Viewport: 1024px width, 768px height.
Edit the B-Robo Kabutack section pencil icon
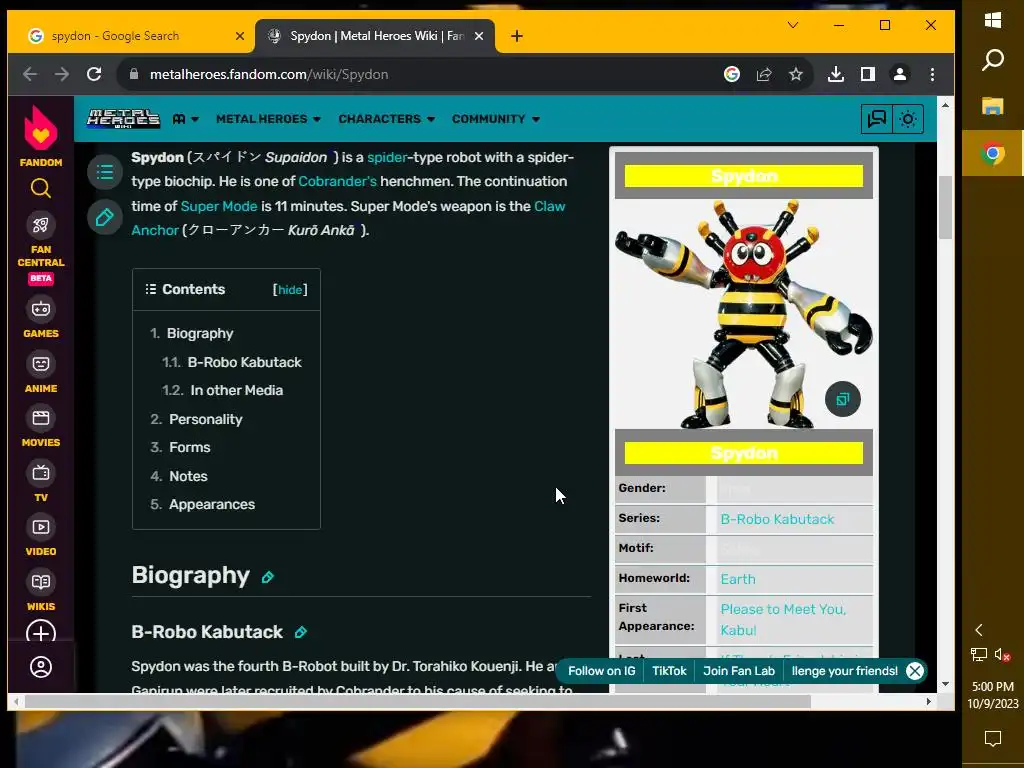click(x=300, y=632)
